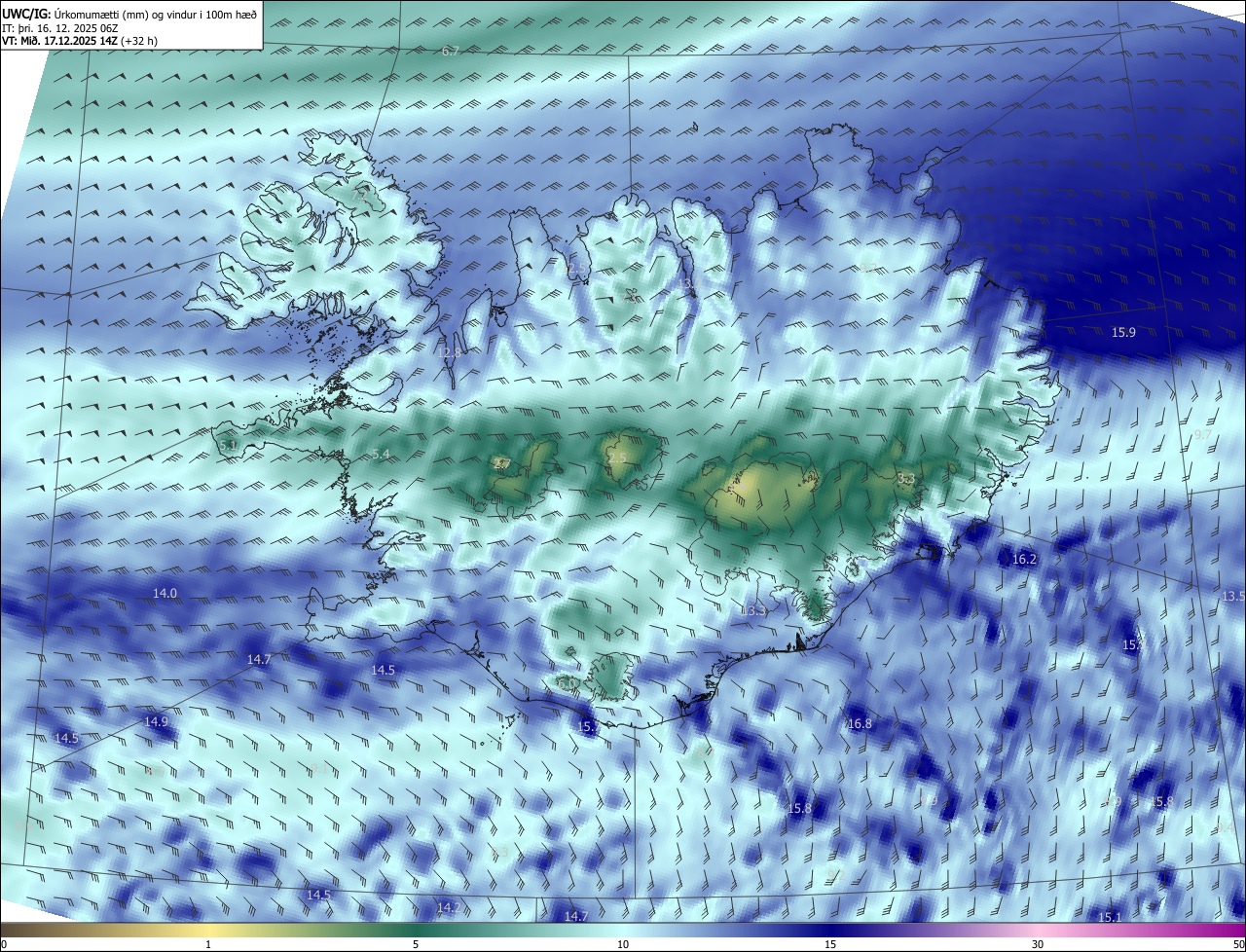Viewport: 1246px width, 952px height.
Task: Click the 16.2 value on the map
Action: (1024, 560)
